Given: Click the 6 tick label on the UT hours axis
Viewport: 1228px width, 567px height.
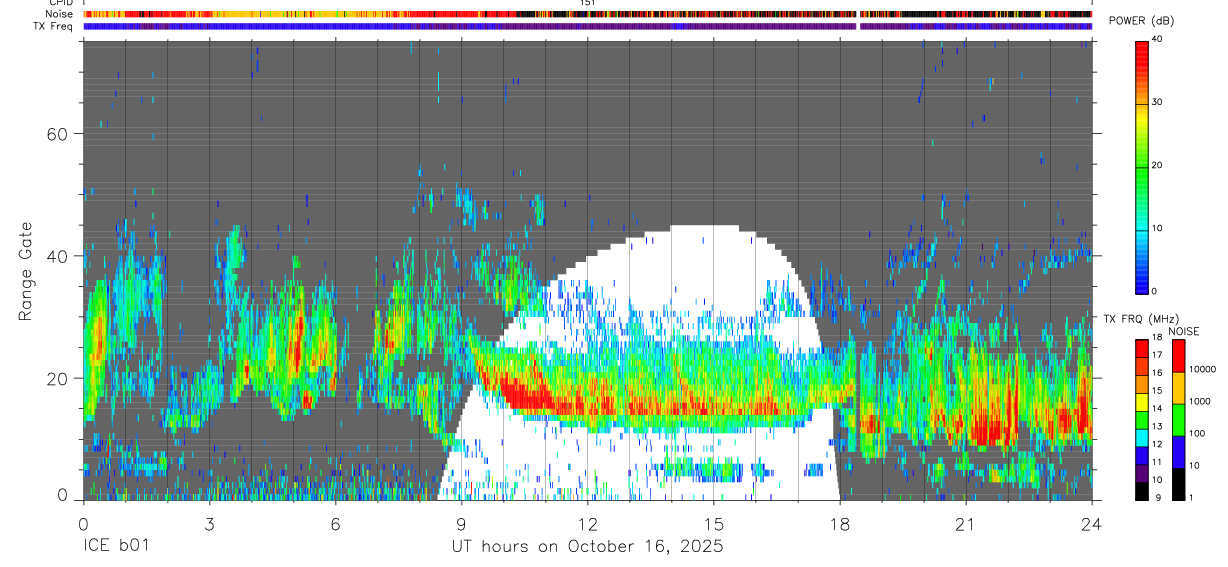Looking at the screenshot, I should pos(335,522).
